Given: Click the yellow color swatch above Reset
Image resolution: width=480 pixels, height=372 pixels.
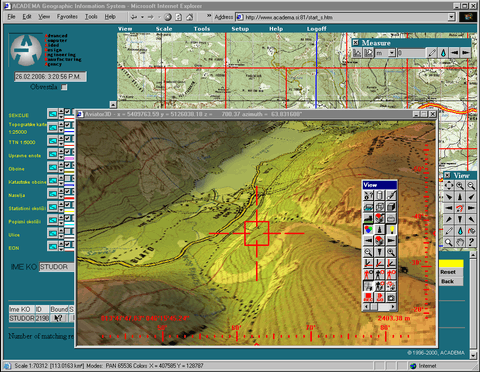Looking at the screenshot, I should [x=451, y=264].
